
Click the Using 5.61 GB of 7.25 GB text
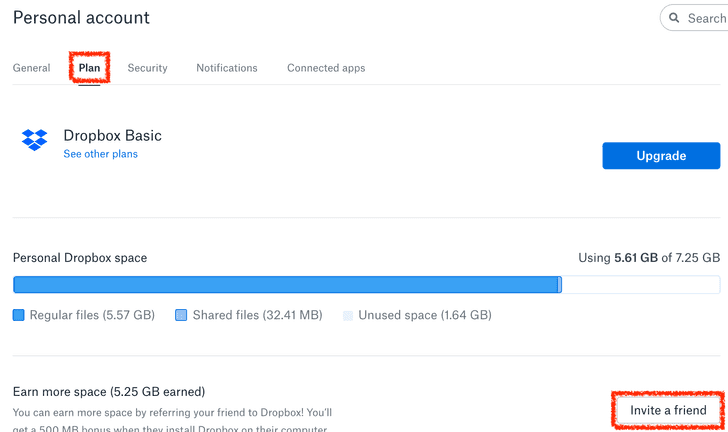[x=648, y=258]
